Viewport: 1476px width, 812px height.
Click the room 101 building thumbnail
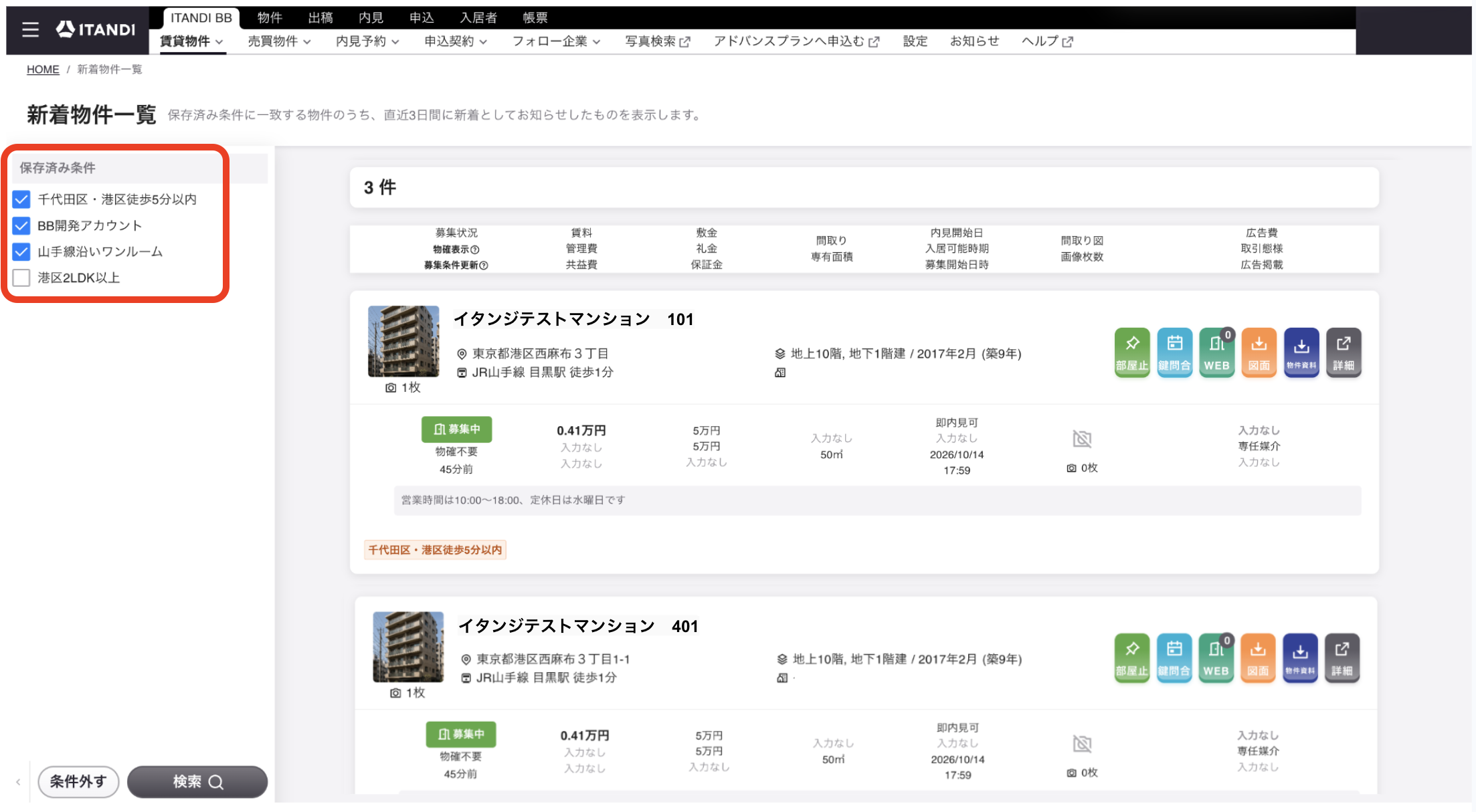click(403, 341)
